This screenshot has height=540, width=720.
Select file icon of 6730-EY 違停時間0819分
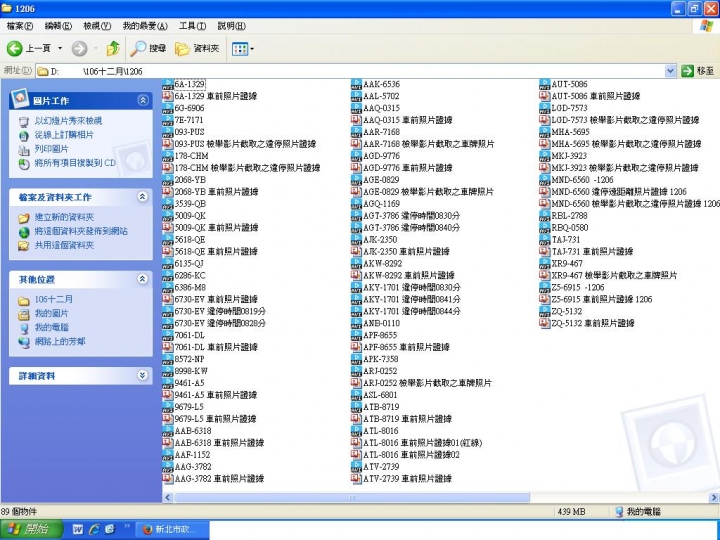(168, 311)
